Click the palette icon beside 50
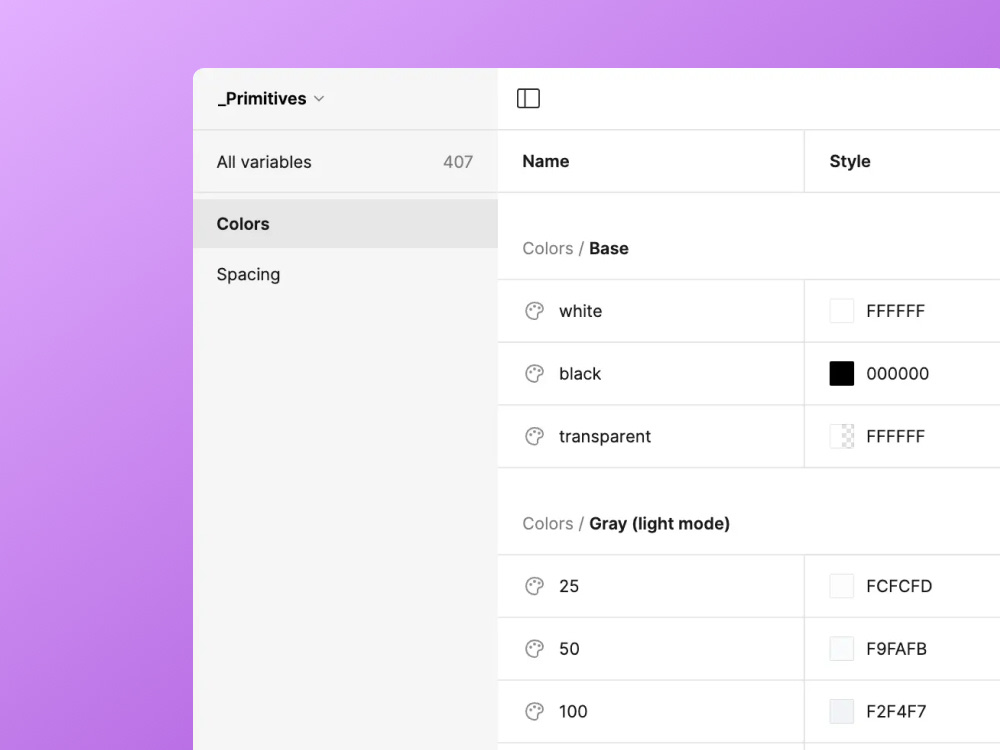 pyautogui.click(x=534, y=649)
